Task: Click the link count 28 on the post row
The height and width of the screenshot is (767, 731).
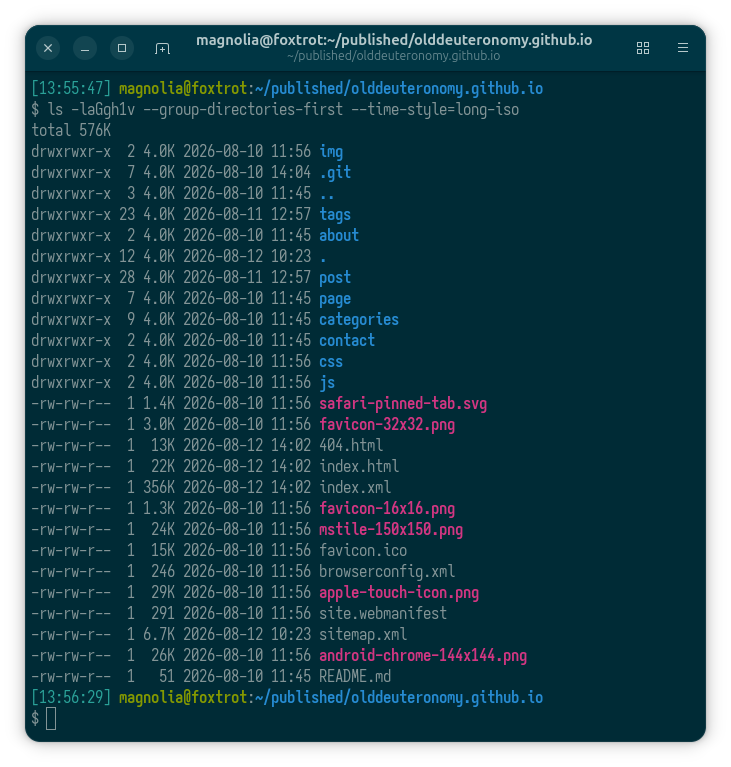Action: pos(127,277)
